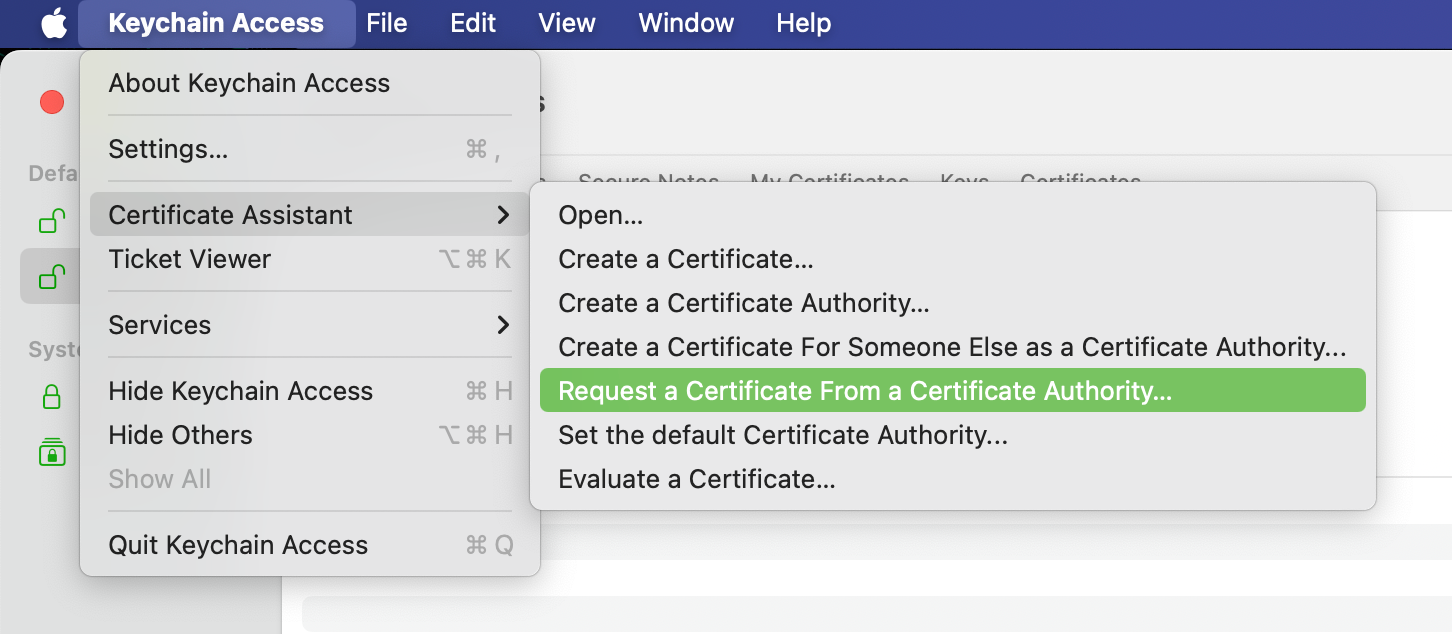
Task: Select Open… in Certificate Assistant submenu
Action: [x=952, y=215]
